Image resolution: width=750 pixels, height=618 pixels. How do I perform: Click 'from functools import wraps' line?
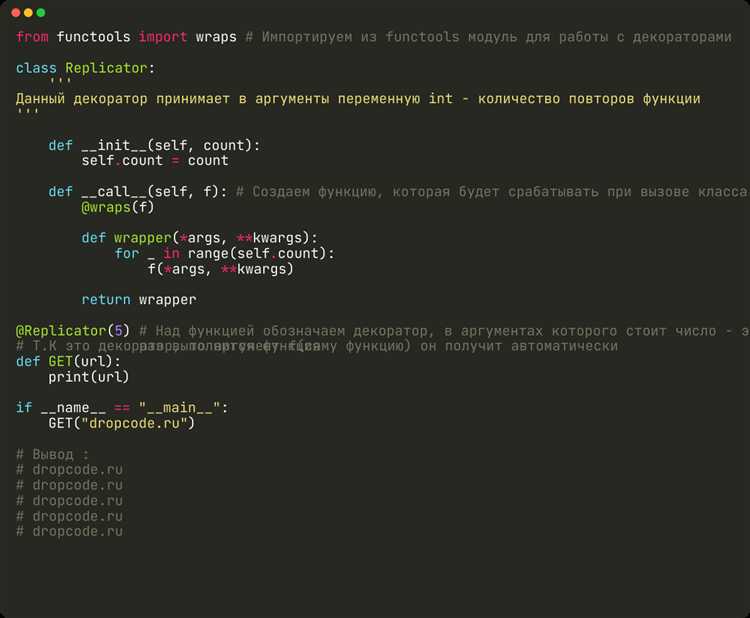126,37
